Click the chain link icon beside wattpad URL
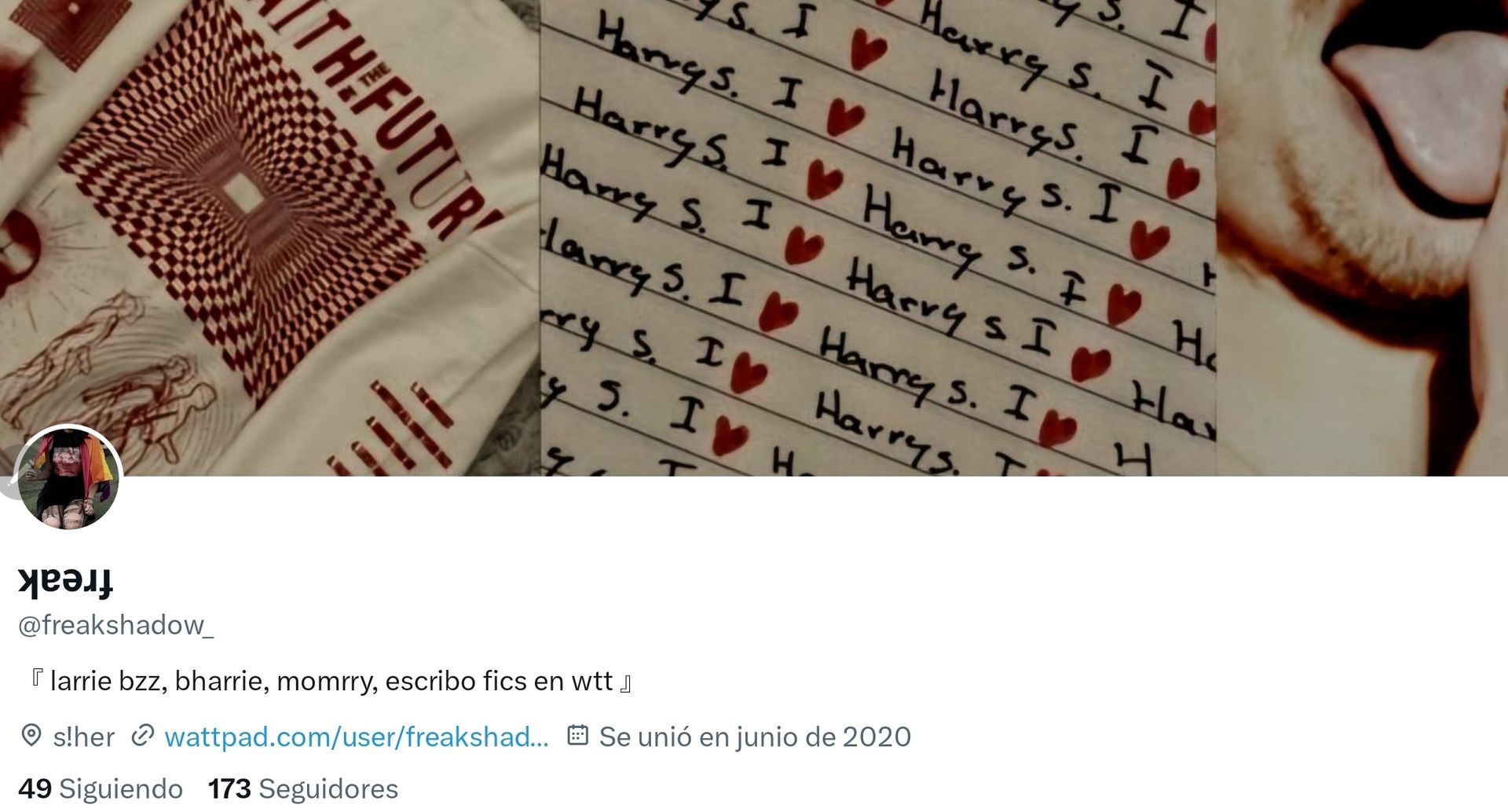Viewport: 1508px width, 812px height. point(142,736)
